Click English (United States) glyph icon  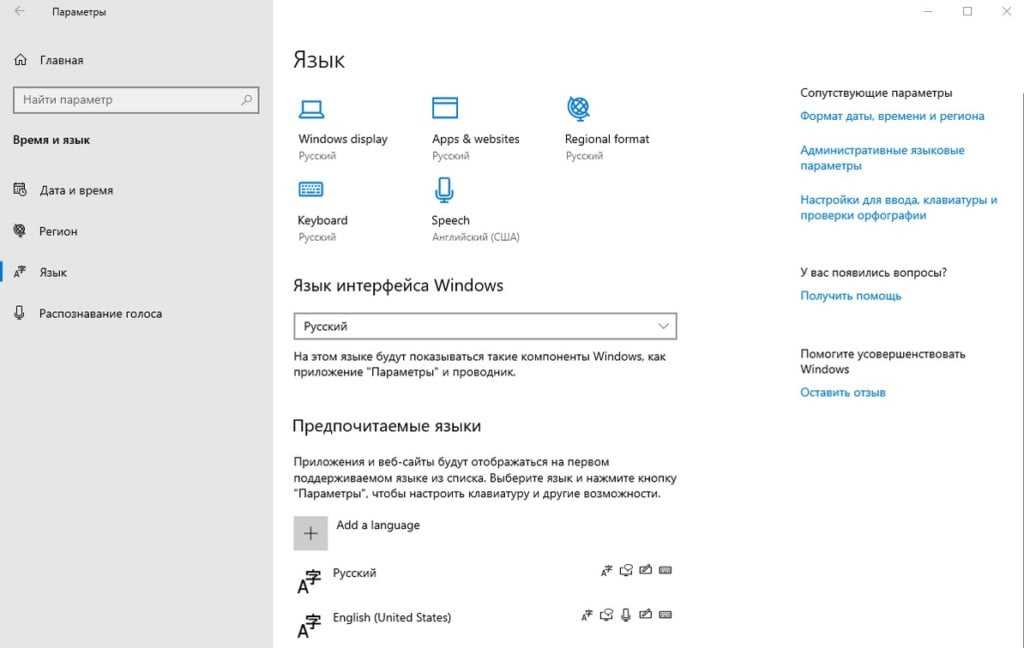pyautogui.click(x=309, y=626)
